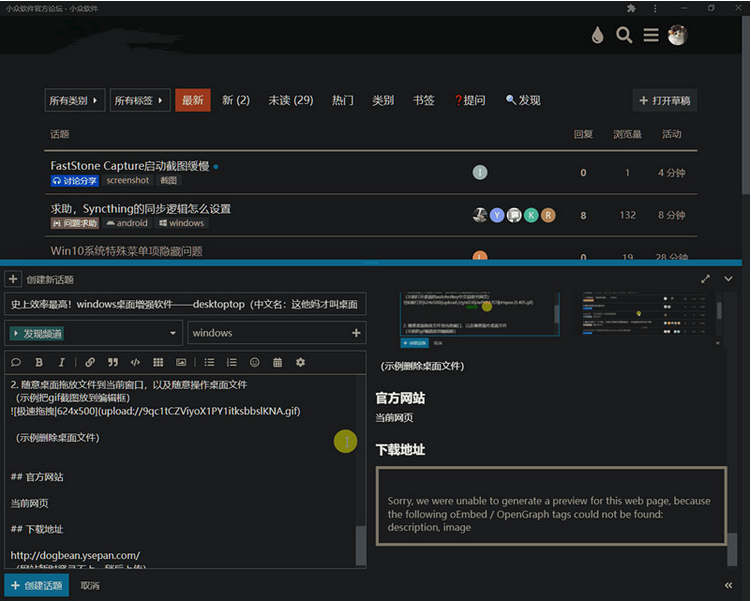Insert preformatted code with the code icon

[x=136, y=362]
